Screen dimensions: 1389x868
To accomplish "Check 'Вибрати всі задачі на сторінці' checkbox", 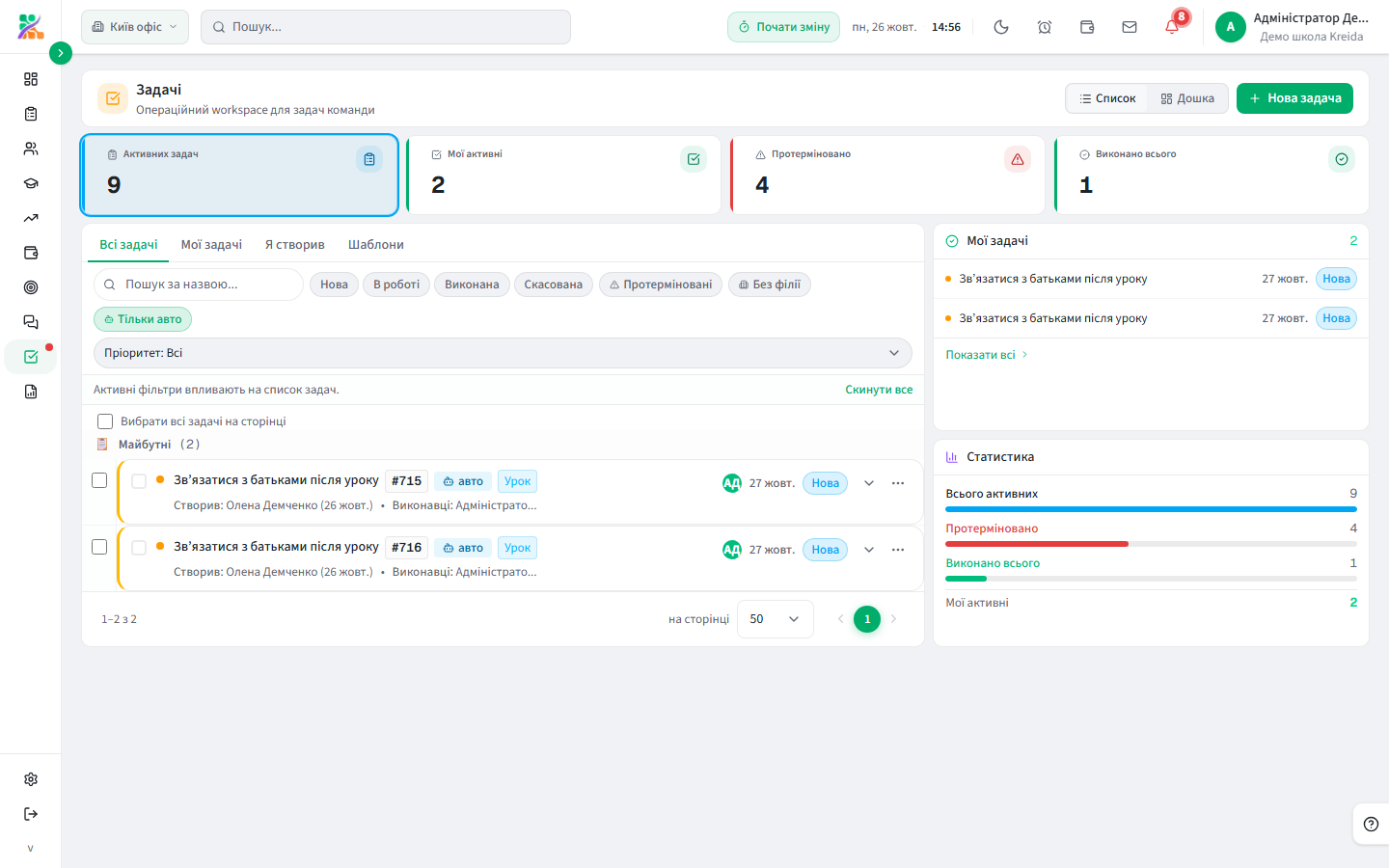I will tap(105, 421).
